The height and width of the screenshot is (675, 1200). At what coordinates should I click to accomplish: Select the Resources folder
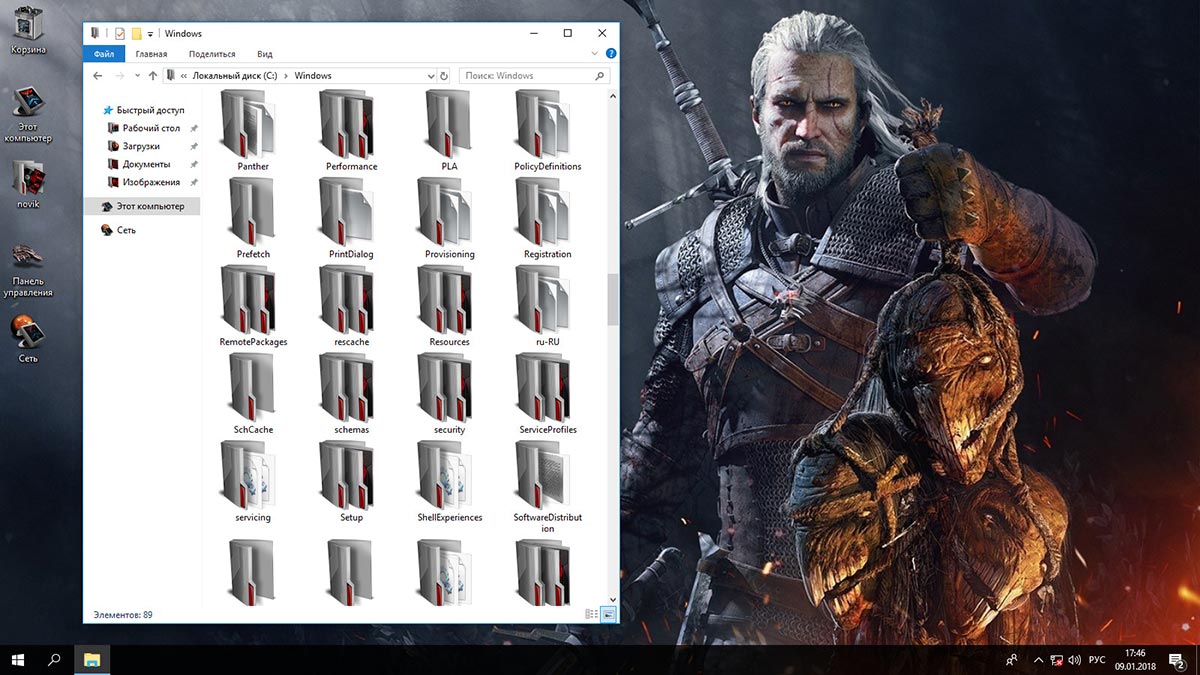[x=449, y=306]
